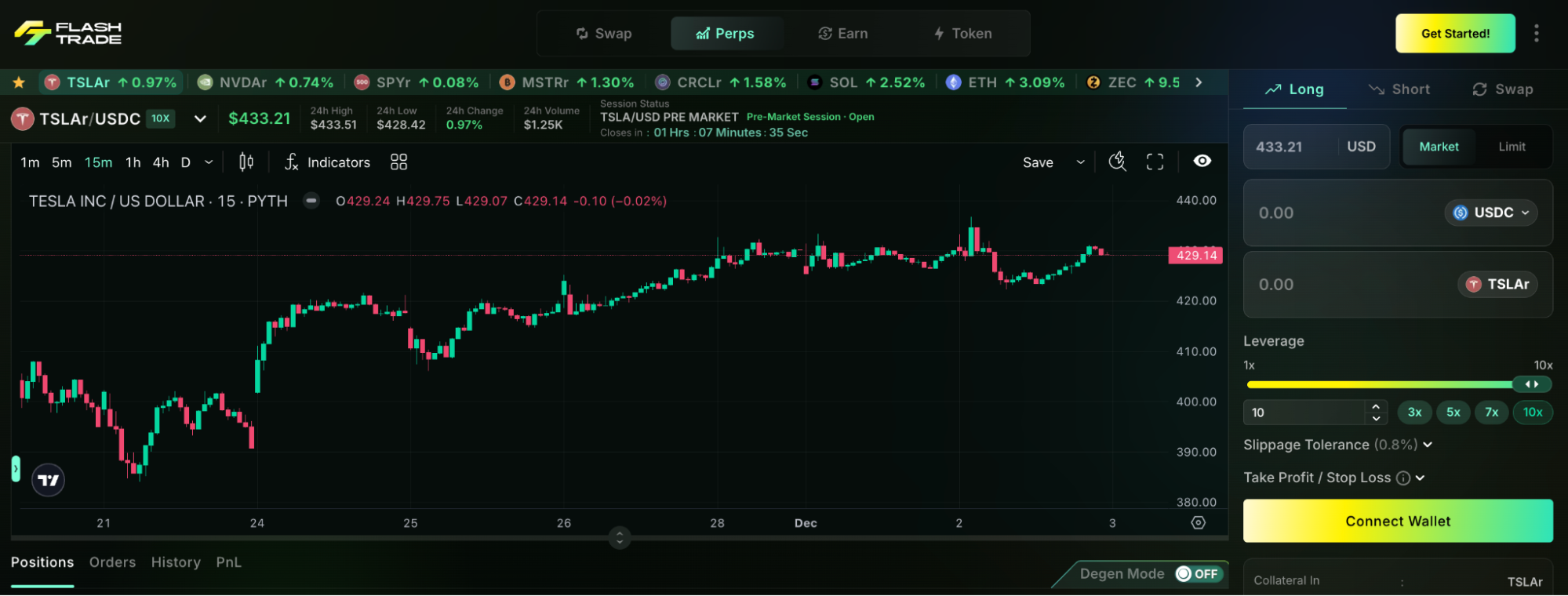Select the Limit order type
1568x596 pixels.
tap(1511, 147)
